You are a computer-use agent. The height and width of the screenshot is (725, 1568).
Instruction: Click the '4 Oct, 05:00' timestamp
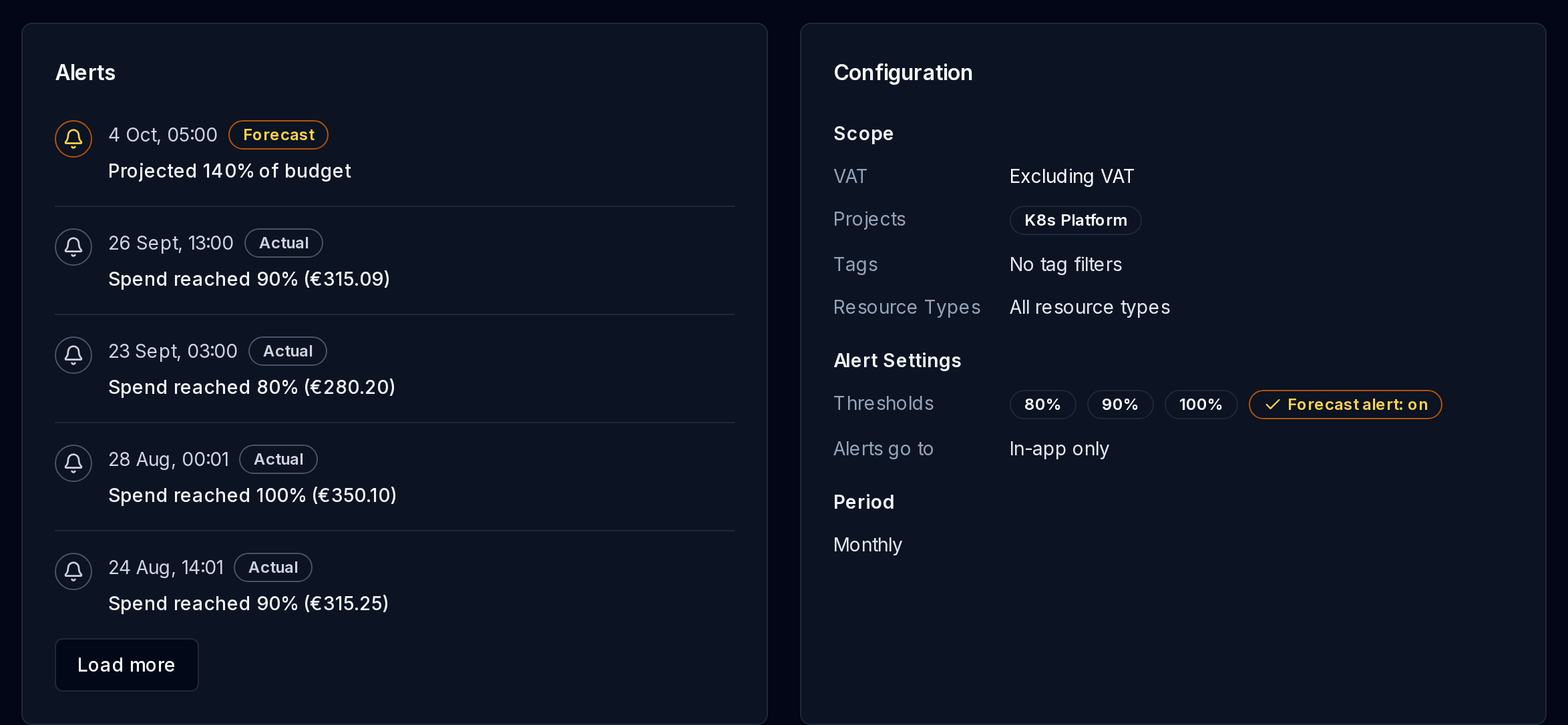click(x=163, y=135)
